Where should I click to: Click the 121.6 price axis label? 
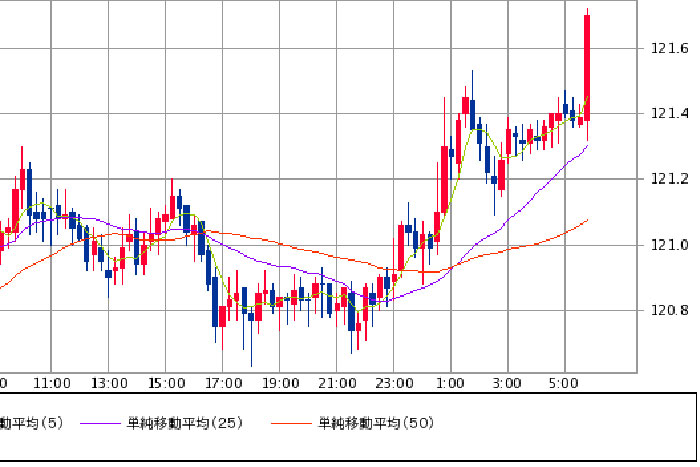(x=669, y=49)
